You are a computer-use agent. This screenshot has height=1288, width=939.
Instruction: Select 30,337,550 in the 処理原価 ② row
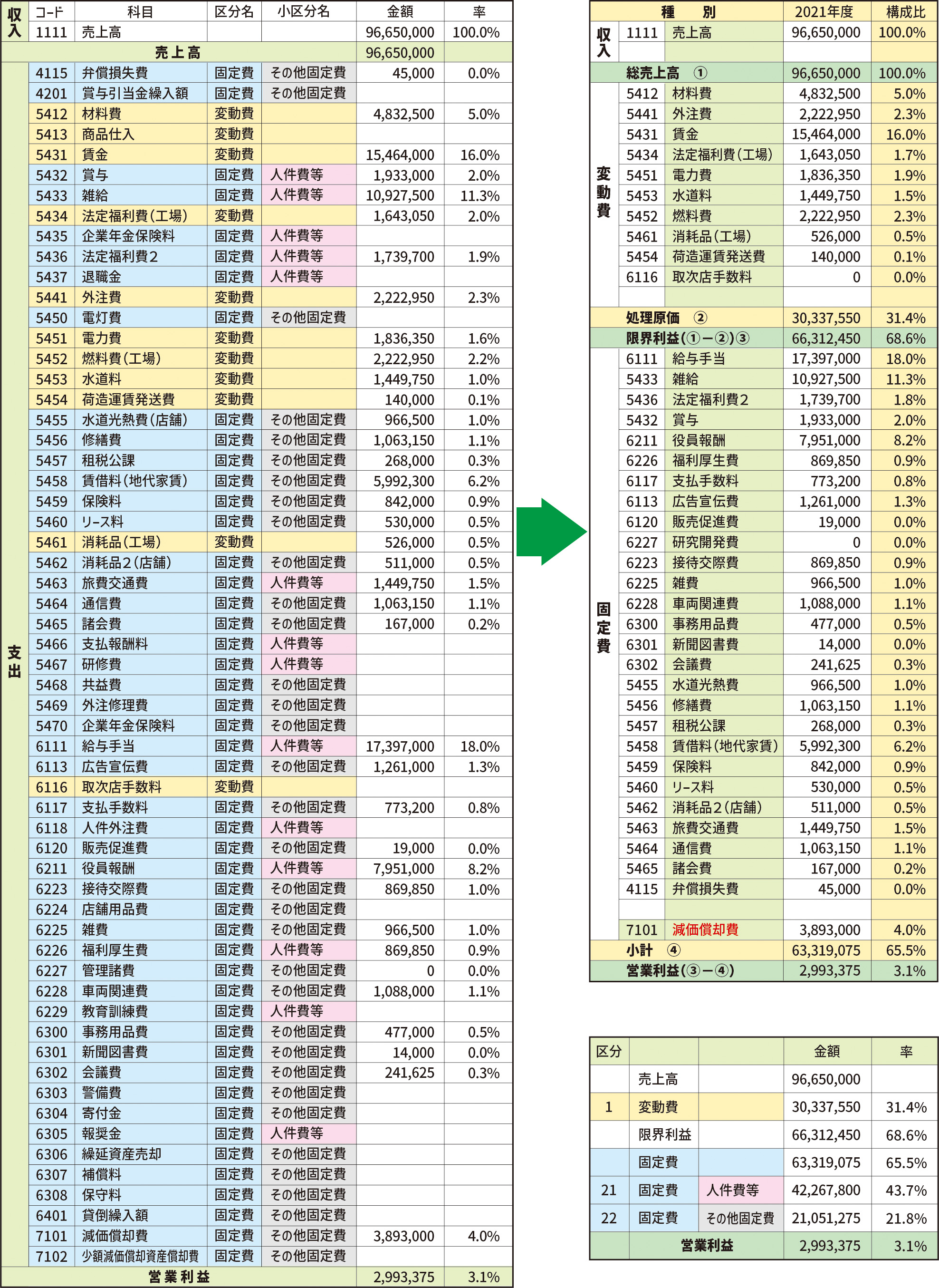pos(827,318)
